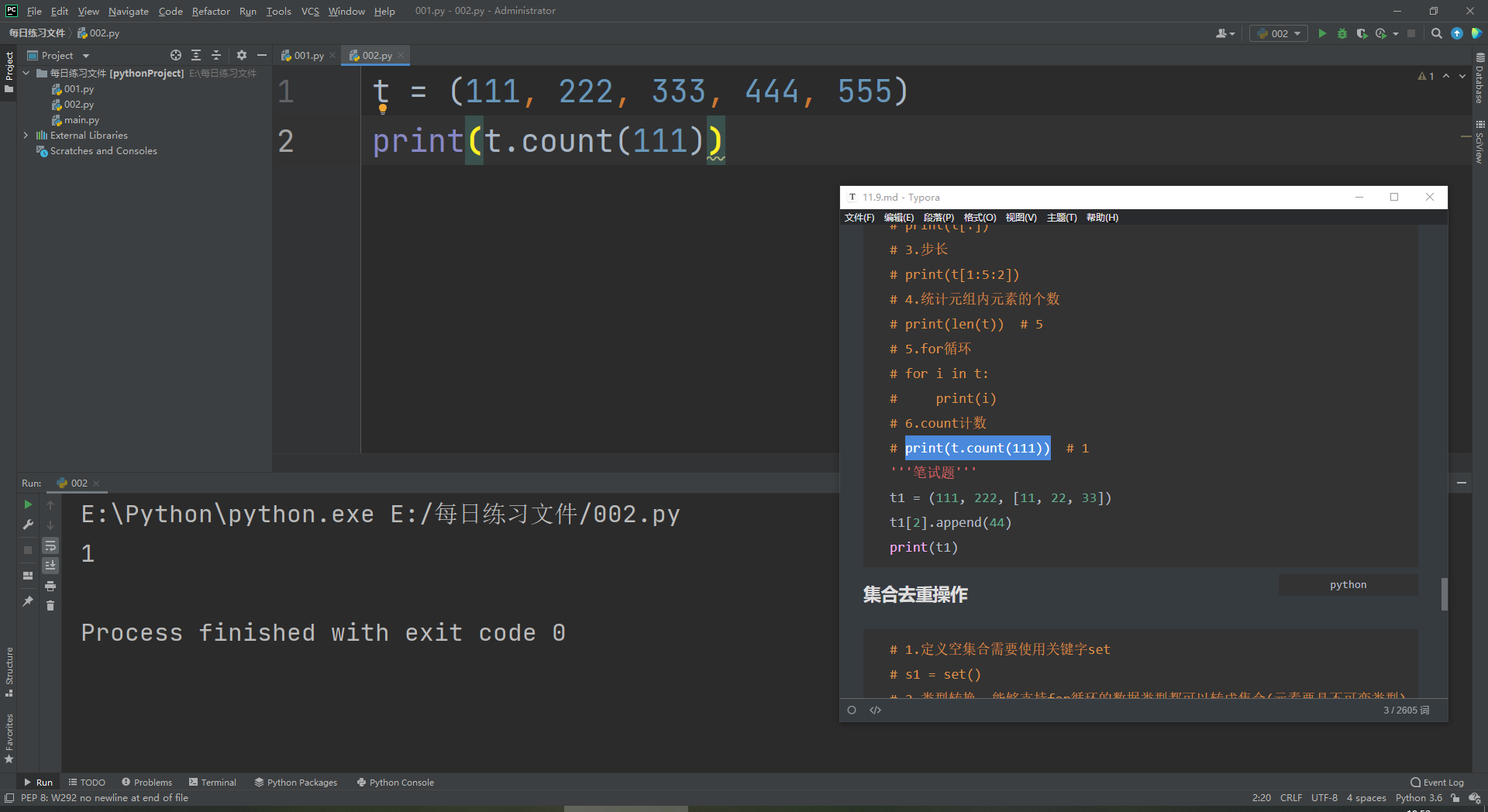
Task: Click the intention light bulb in editor
Action: (x=382, y=109)
